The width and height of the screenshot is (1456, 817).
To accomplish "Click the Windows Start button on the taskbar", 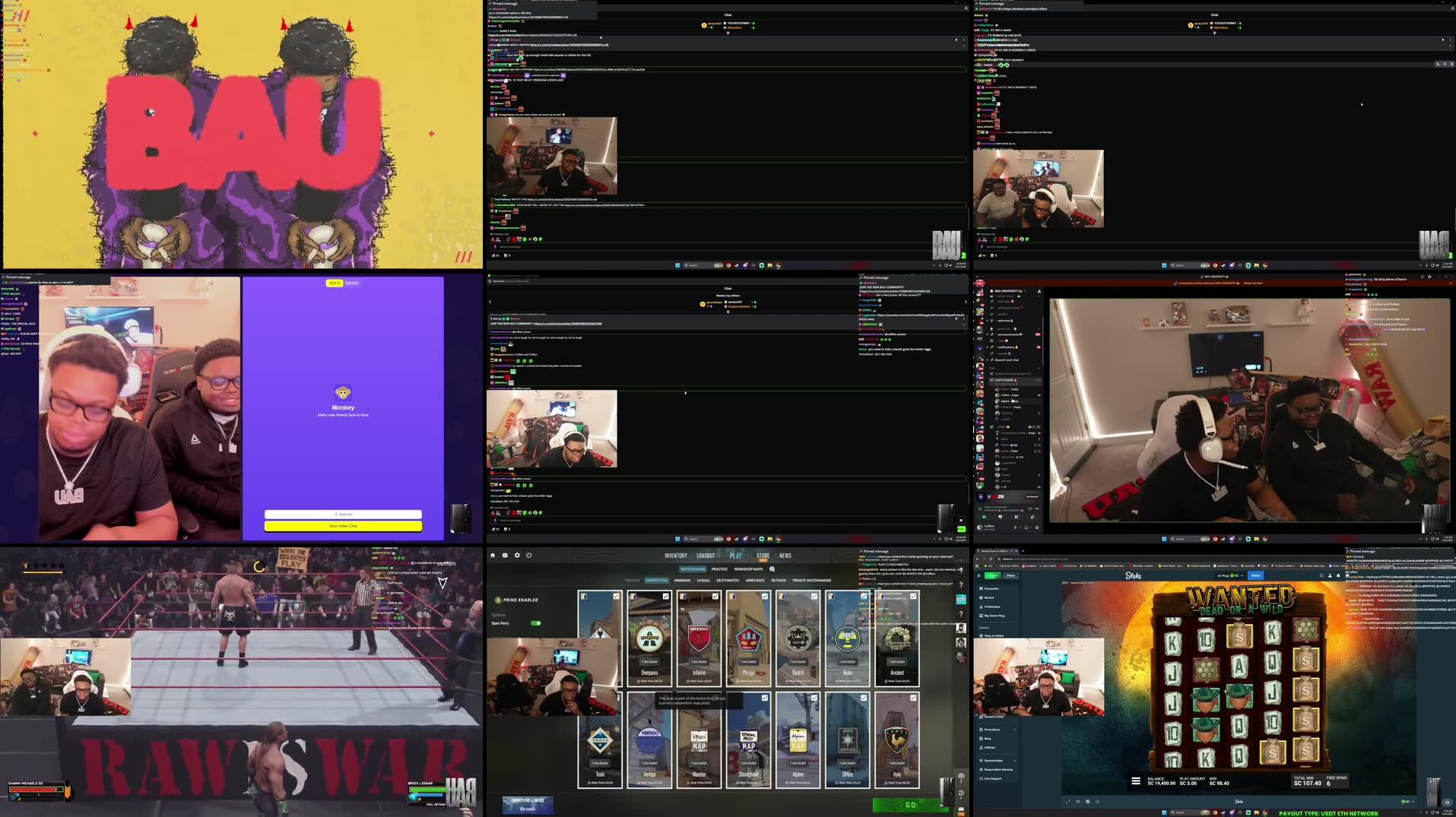I will (677, 265).
